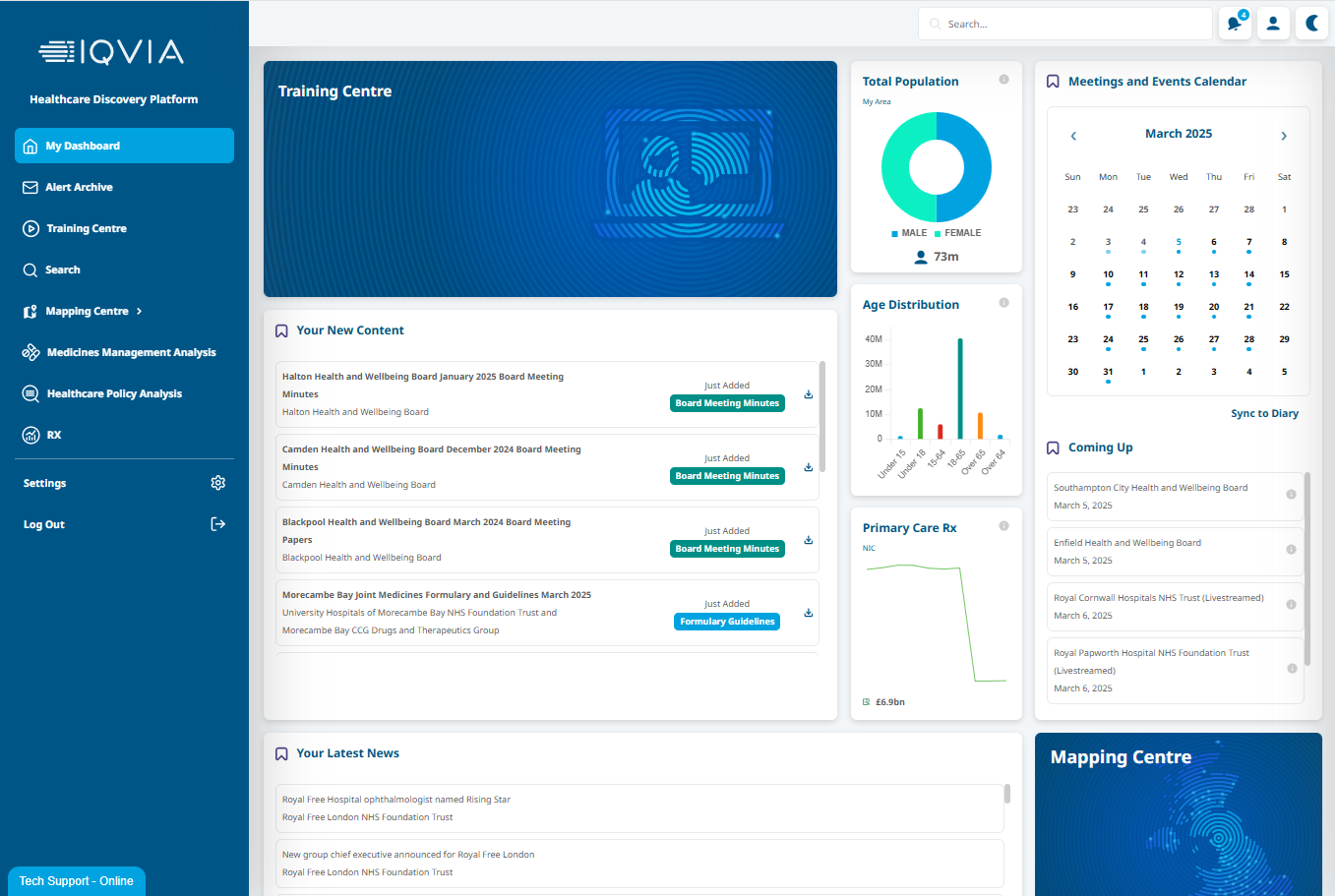1335x896 pixels.
Task: Click the Medicines Management pill icon
Action: point(30,352)
